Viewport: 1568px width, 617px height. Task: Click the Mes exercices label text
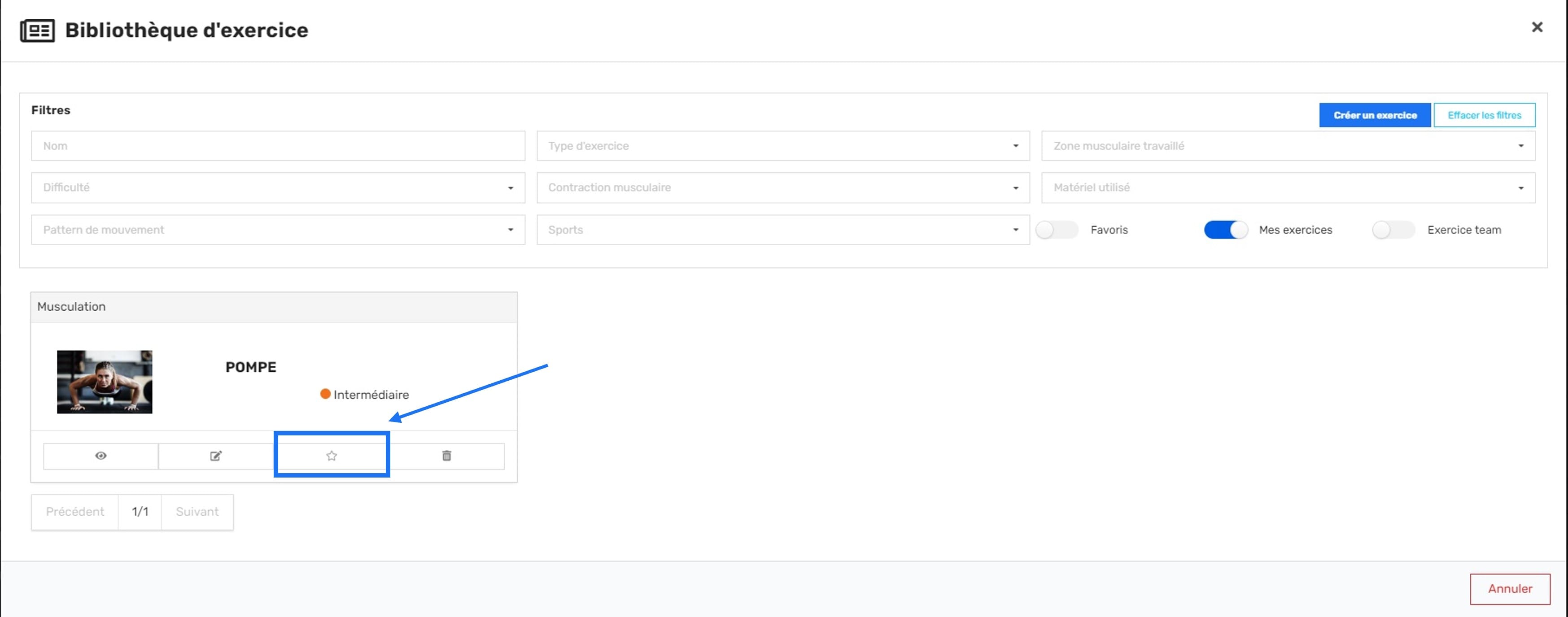1295,230
